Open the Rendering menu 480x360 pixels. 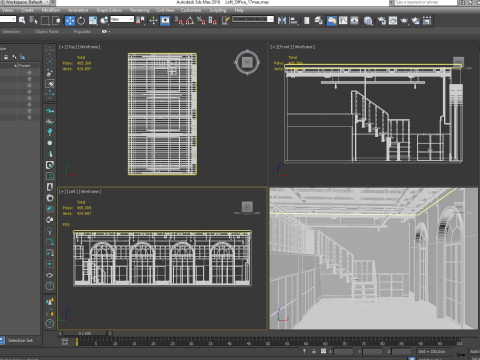point(140,10)
